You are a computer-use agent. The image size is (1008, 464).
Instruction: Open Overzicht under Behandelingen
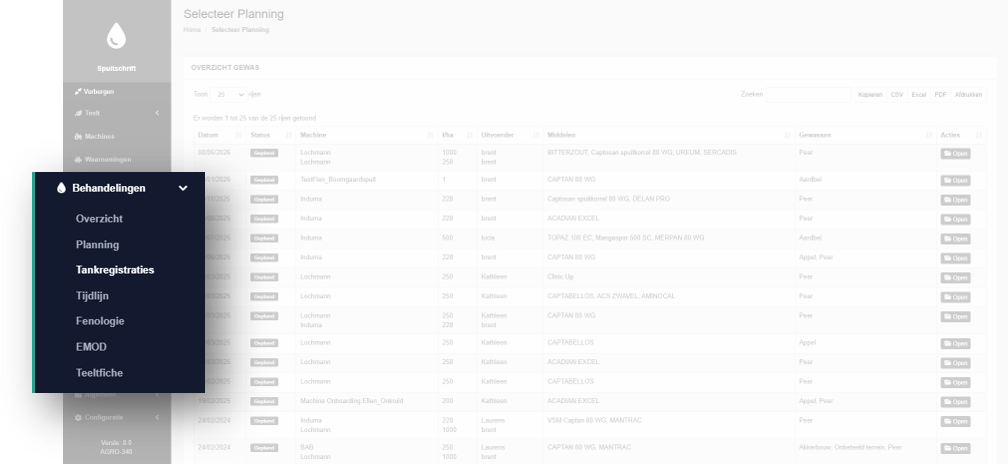99,219
